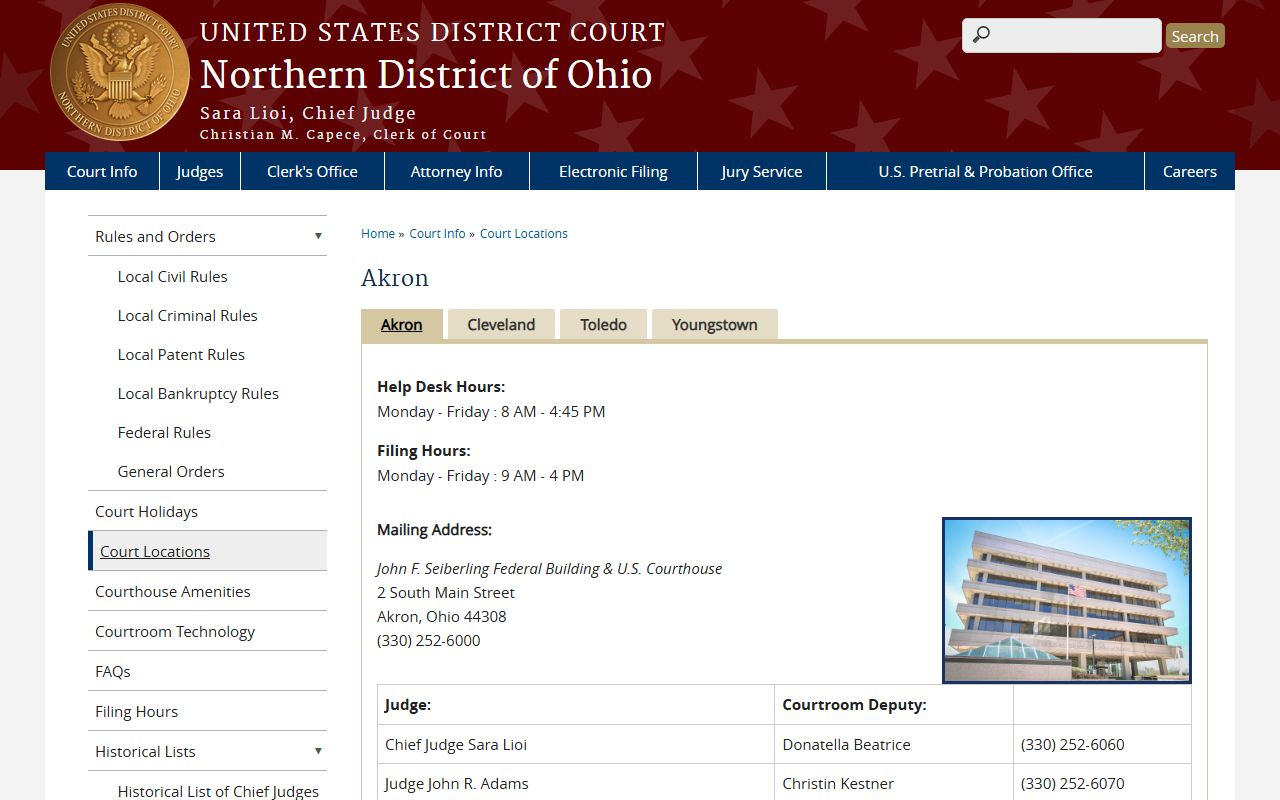The image size is (1280, 800).
Task: Focus the site search input field
Action: click(1061, 35)
